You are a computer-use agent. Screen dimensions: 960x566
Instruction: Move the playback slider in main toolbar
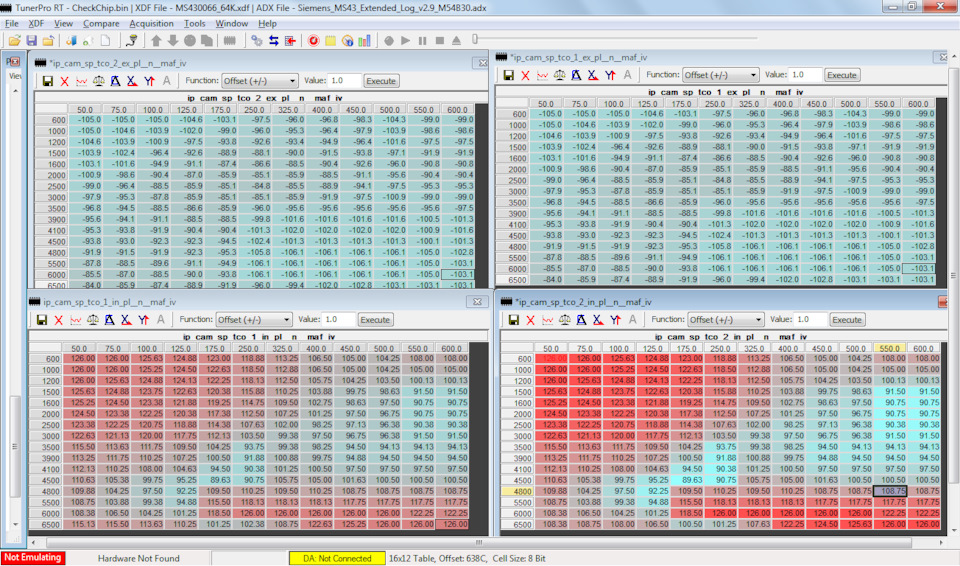click(x=475, y=40)
